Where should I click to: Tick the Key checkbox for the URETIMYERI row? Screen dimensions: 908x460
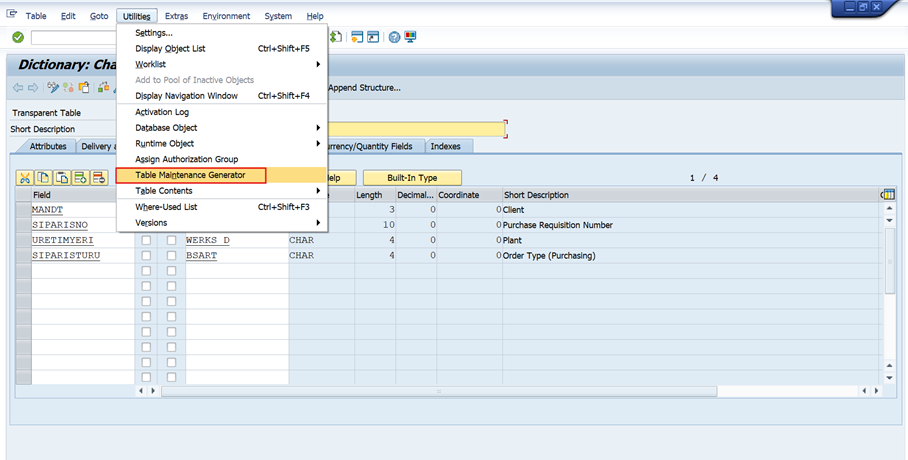click(147, 241)
